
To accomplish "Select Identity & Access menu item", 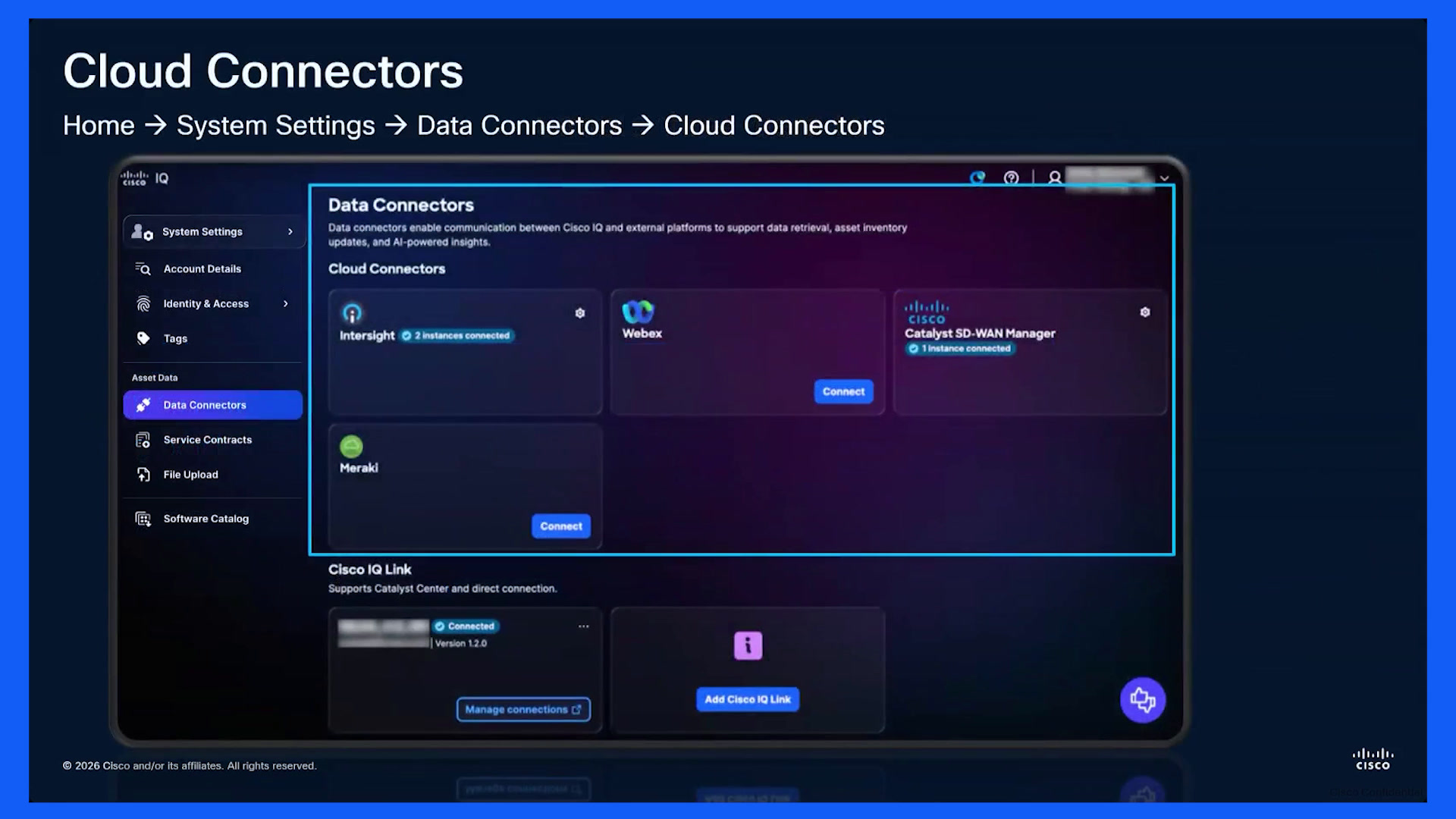I will pyautogui.click(x=206, y=304).
